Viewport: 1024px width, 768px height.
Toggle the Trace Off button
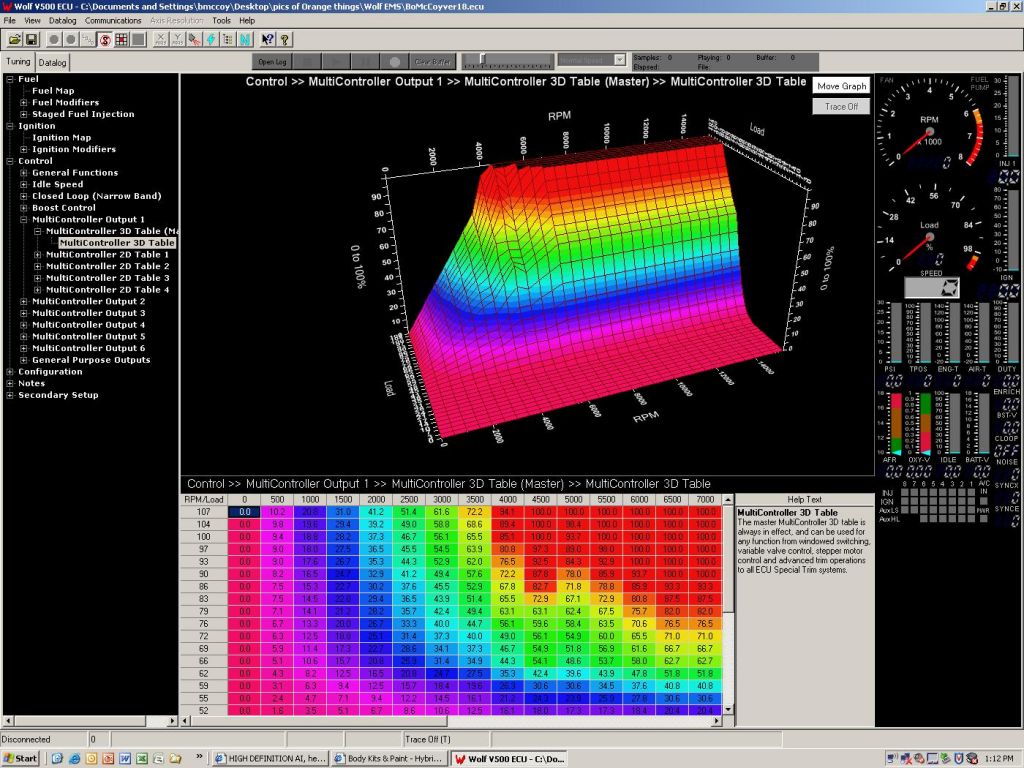pyautogui.click(x=841, y=106)
